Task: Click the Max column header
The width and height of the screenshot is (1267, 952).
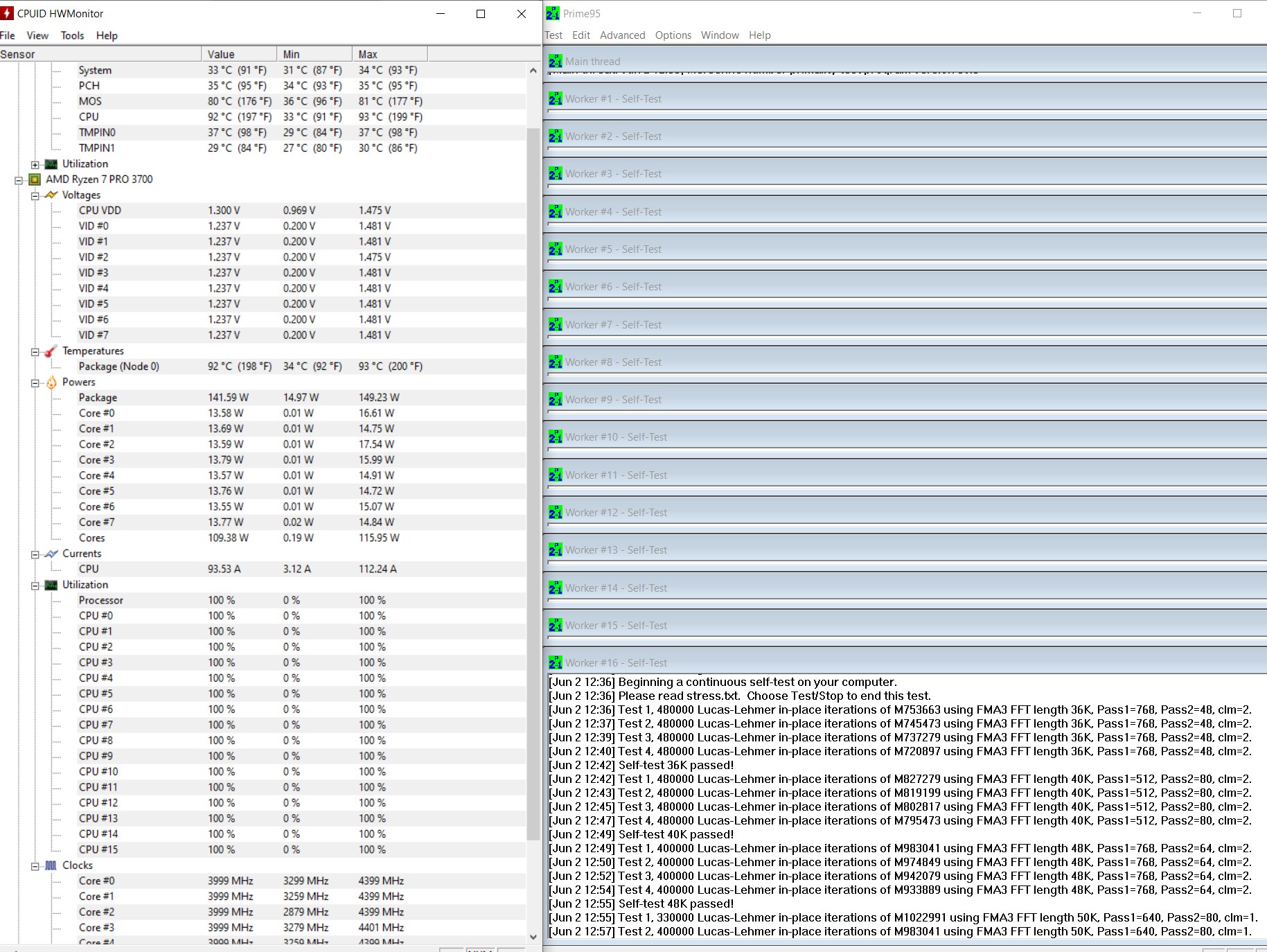Action: pos(390,54)
